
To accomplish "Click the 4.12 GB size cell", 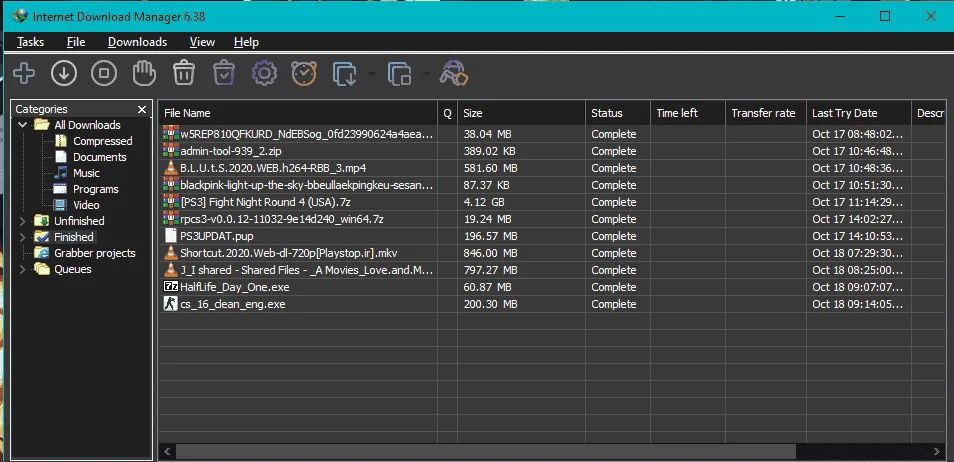I will coord(521,201).
